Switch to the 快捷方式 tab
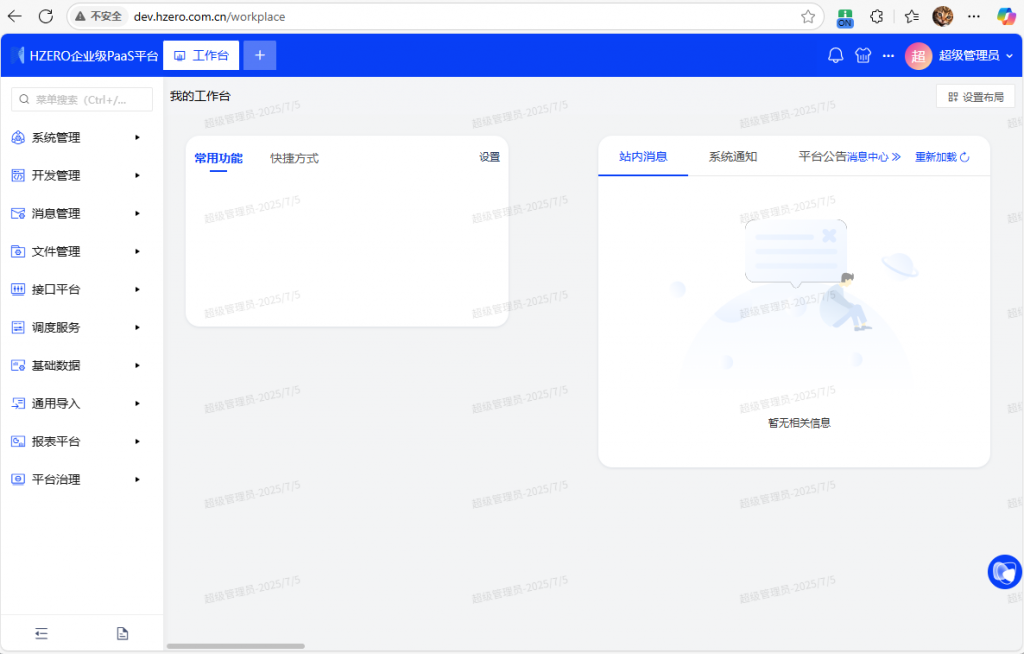This screenshot has height=654, width=1024. pyautogui.click(x=294, y=158)
